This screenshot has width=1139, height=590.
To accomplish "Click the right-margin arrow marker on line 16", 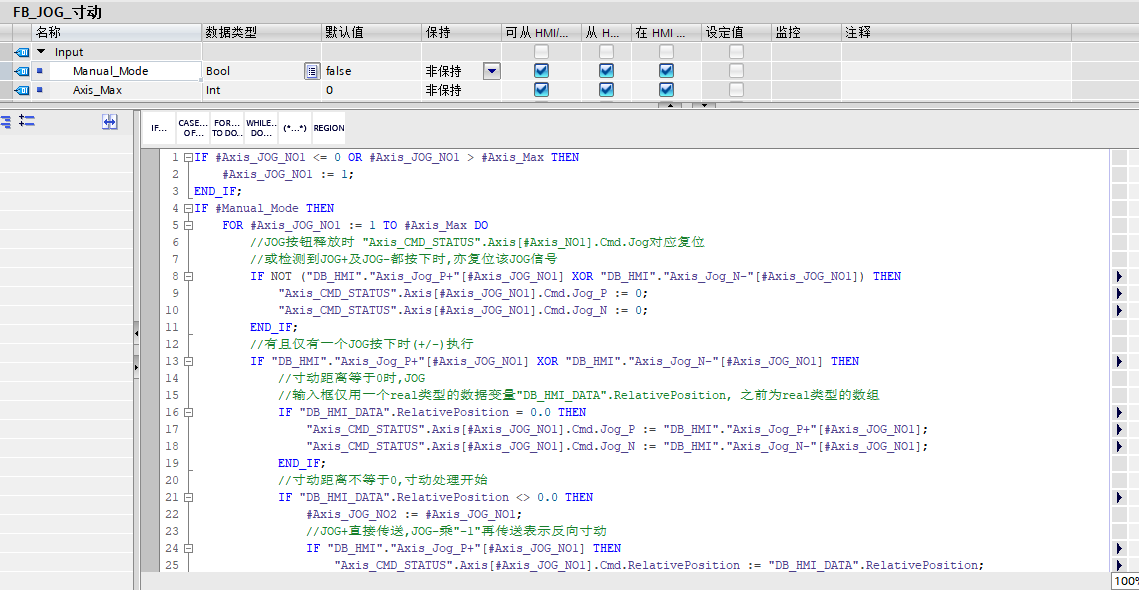I will 1119,412.
